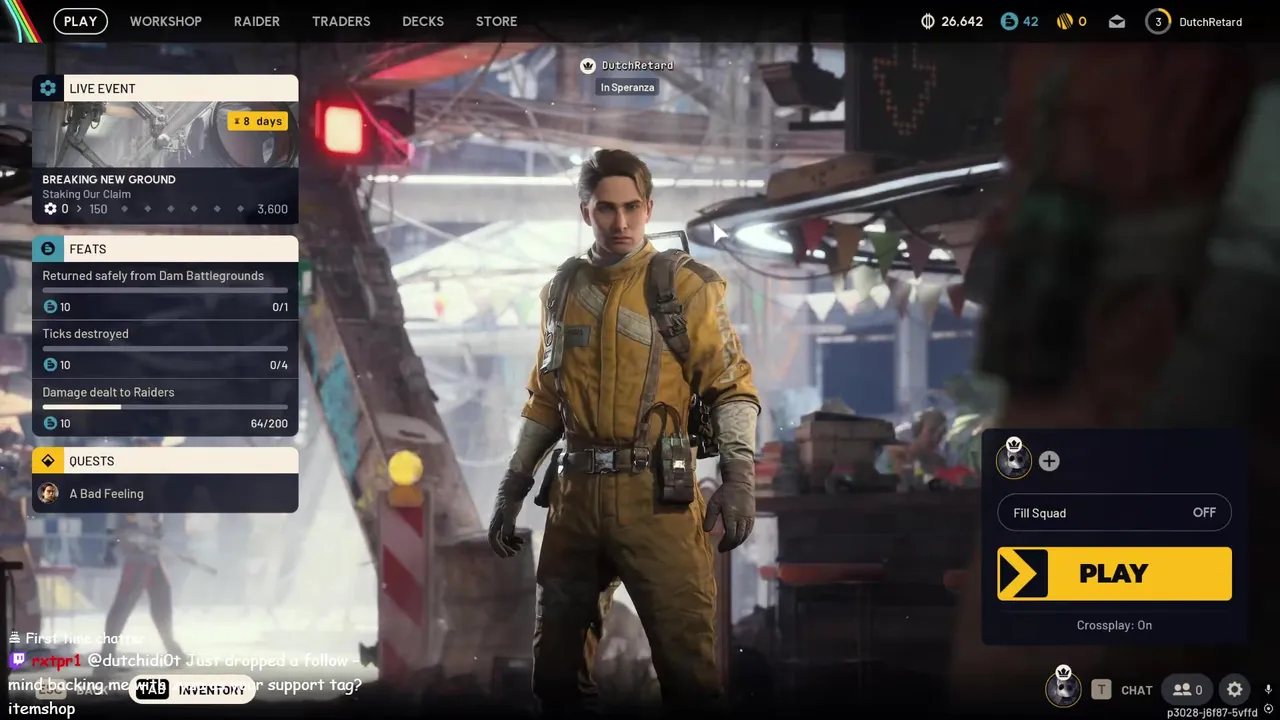1280x720 pixels.
Task: Click the Quests panel diamond icon
Action: click(x=48, y=461)
